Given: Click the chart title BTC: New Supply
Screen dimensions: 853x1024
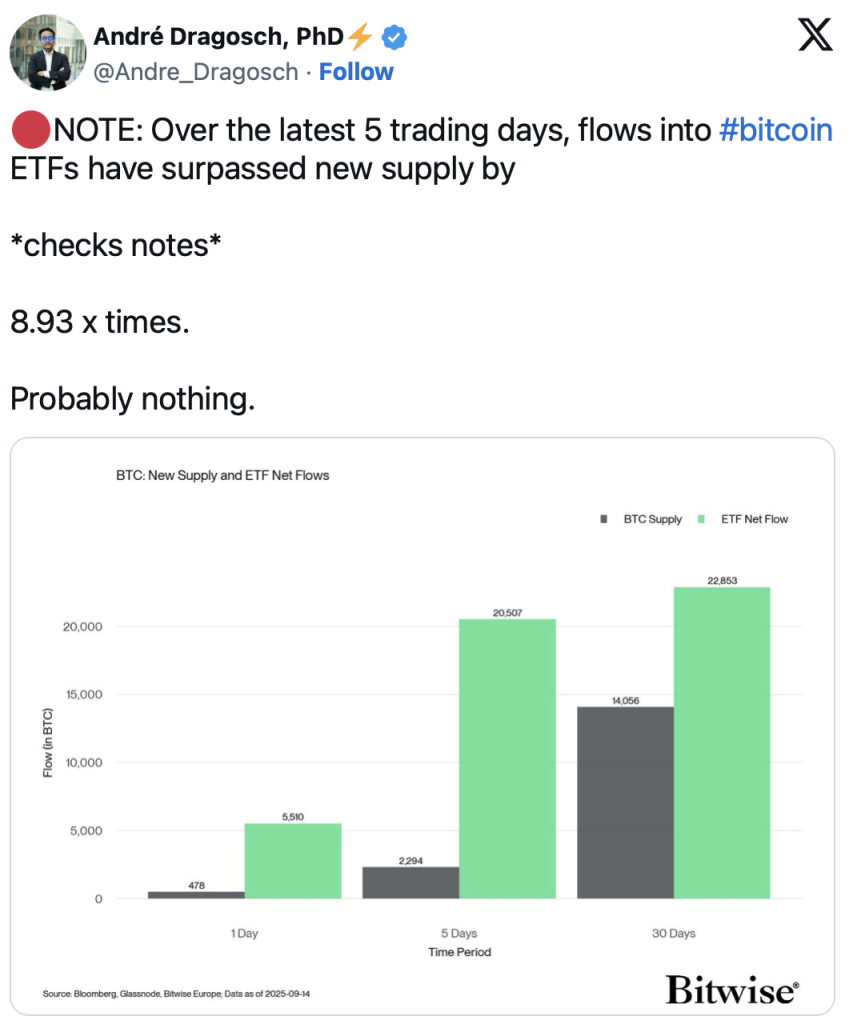Looking at the screenshot, I should (223, 475).
